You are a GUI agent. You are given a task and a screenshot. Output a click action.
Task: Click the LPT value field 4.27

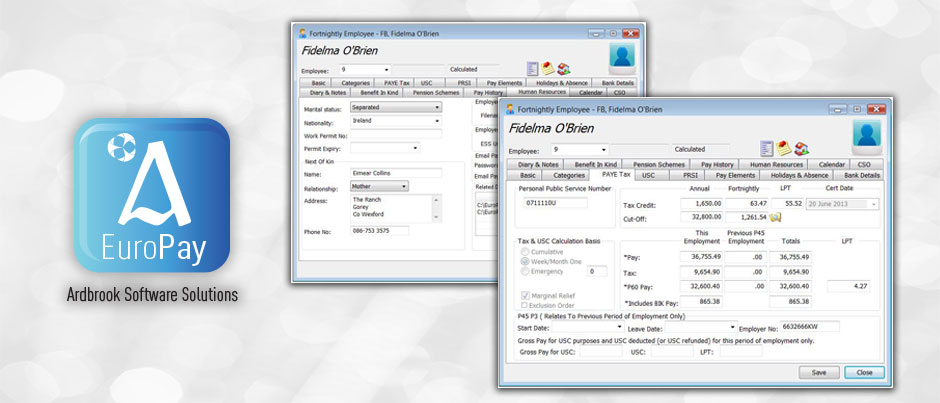(x=848, y=286)
